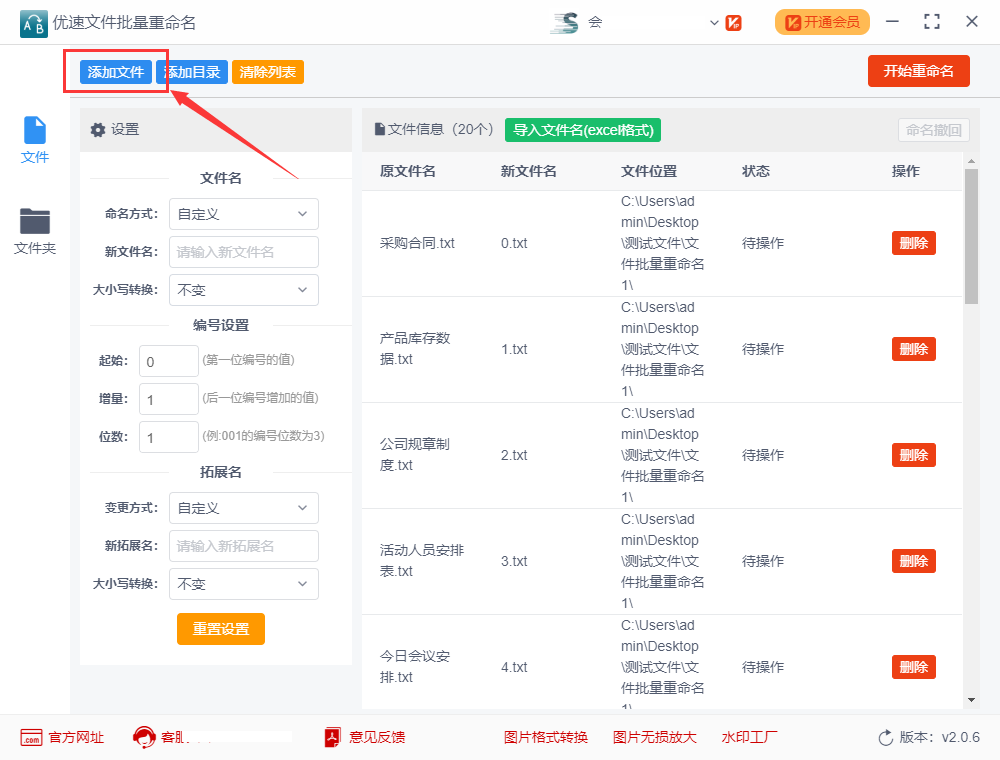Image resolution: width=1000 pixels, height=760 pixels.
Task: Open the 大小写转换 dropdown under 文件名
Action: click(x=243, y=290)
